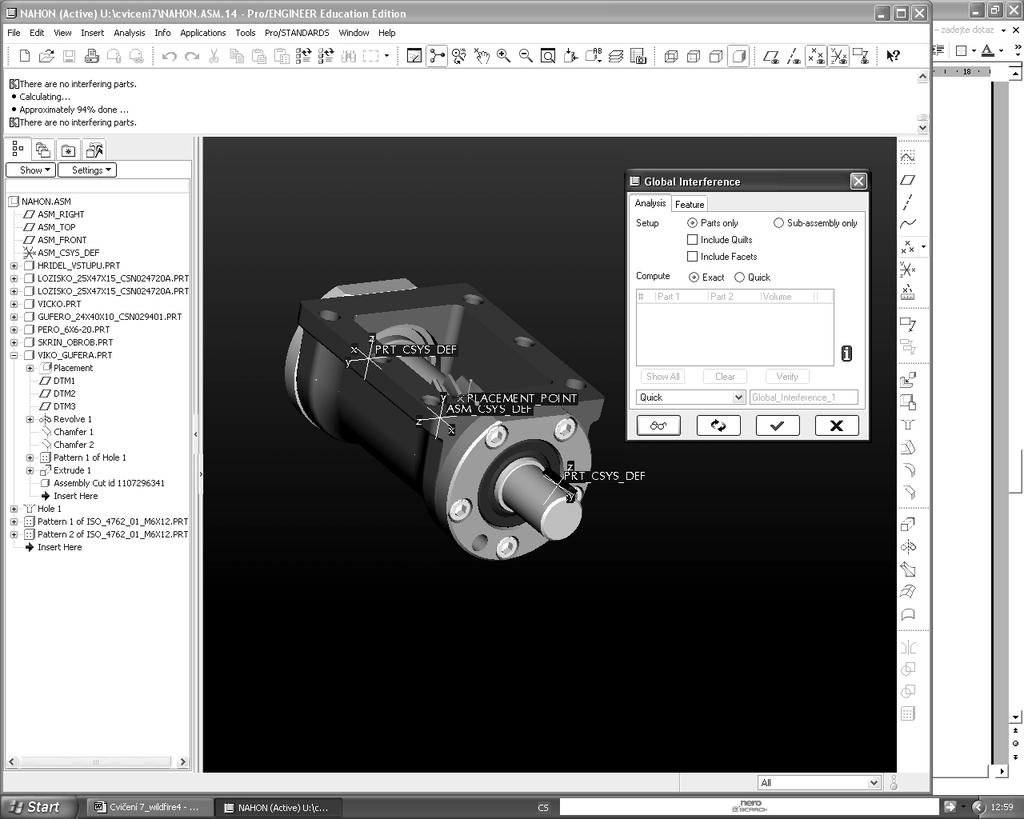Click the preview glasses button in dialog

pos(658,426)
